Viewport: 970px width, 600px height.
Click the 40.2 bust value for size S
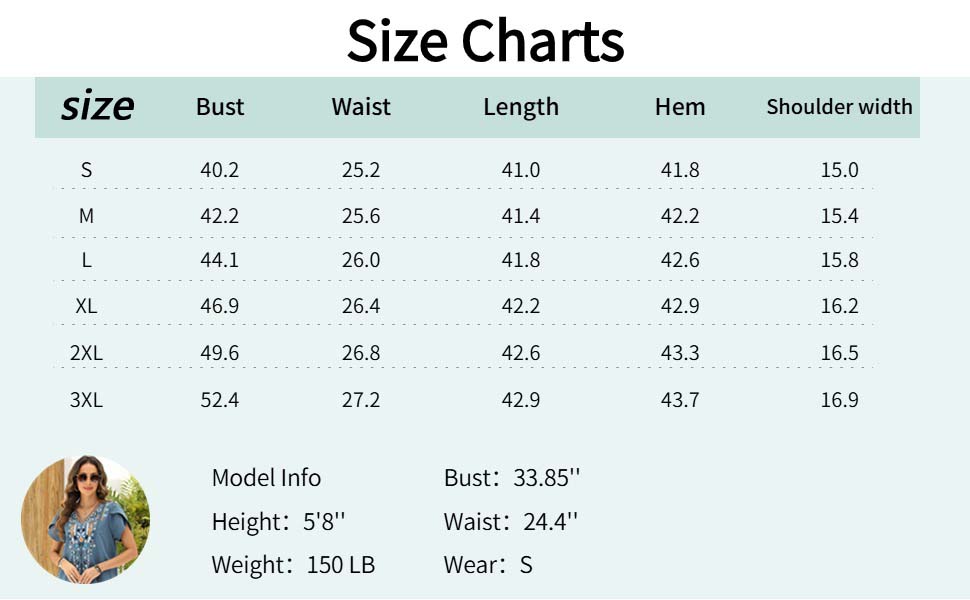click(x=220, y=170)
